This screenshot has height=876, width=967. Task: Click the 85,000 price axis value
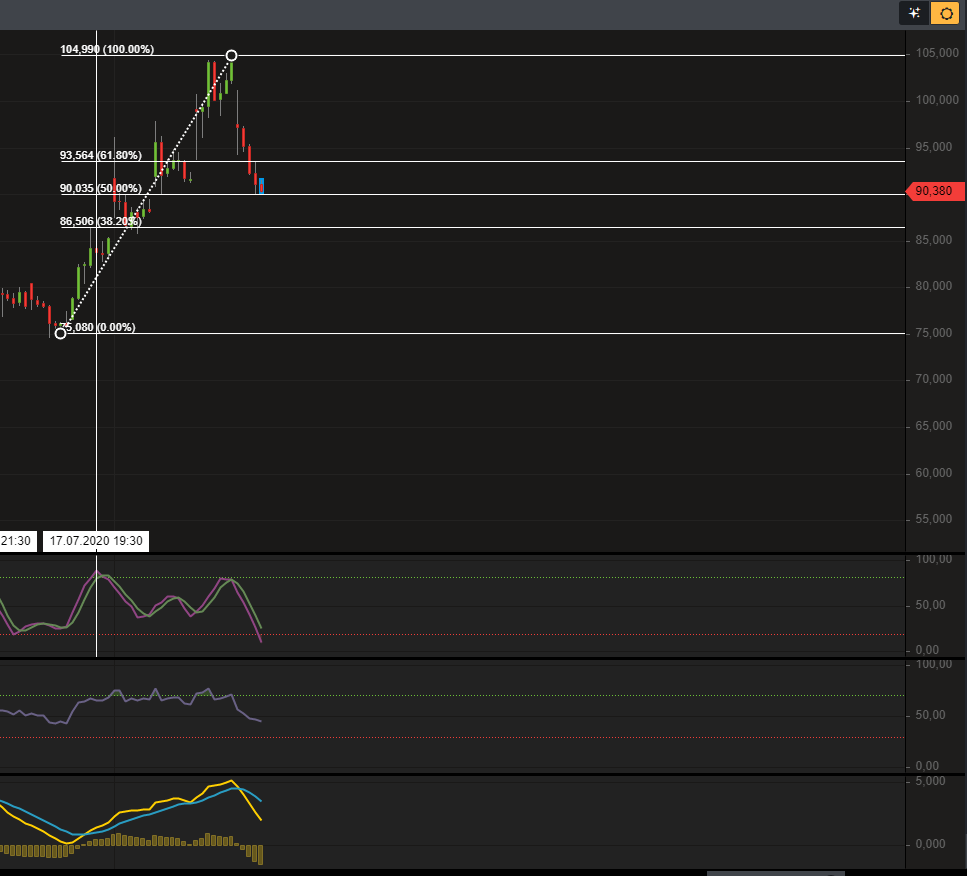934,240
